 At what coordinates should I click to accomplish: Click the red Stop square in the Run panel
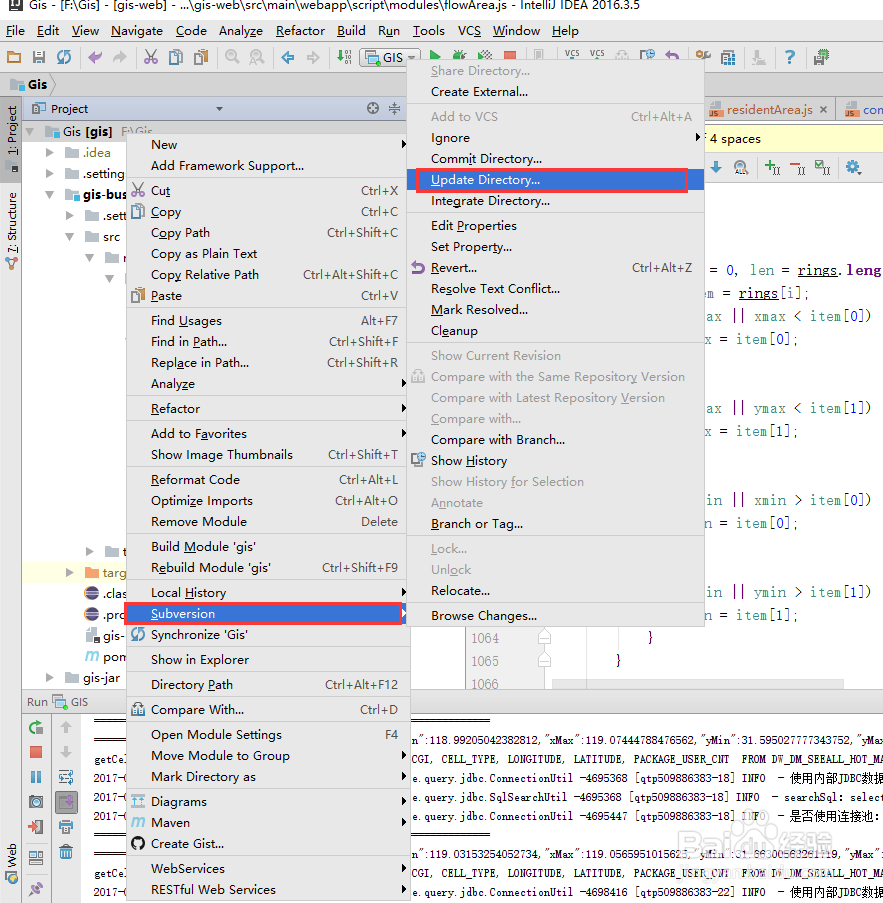(x=36, y=752)
